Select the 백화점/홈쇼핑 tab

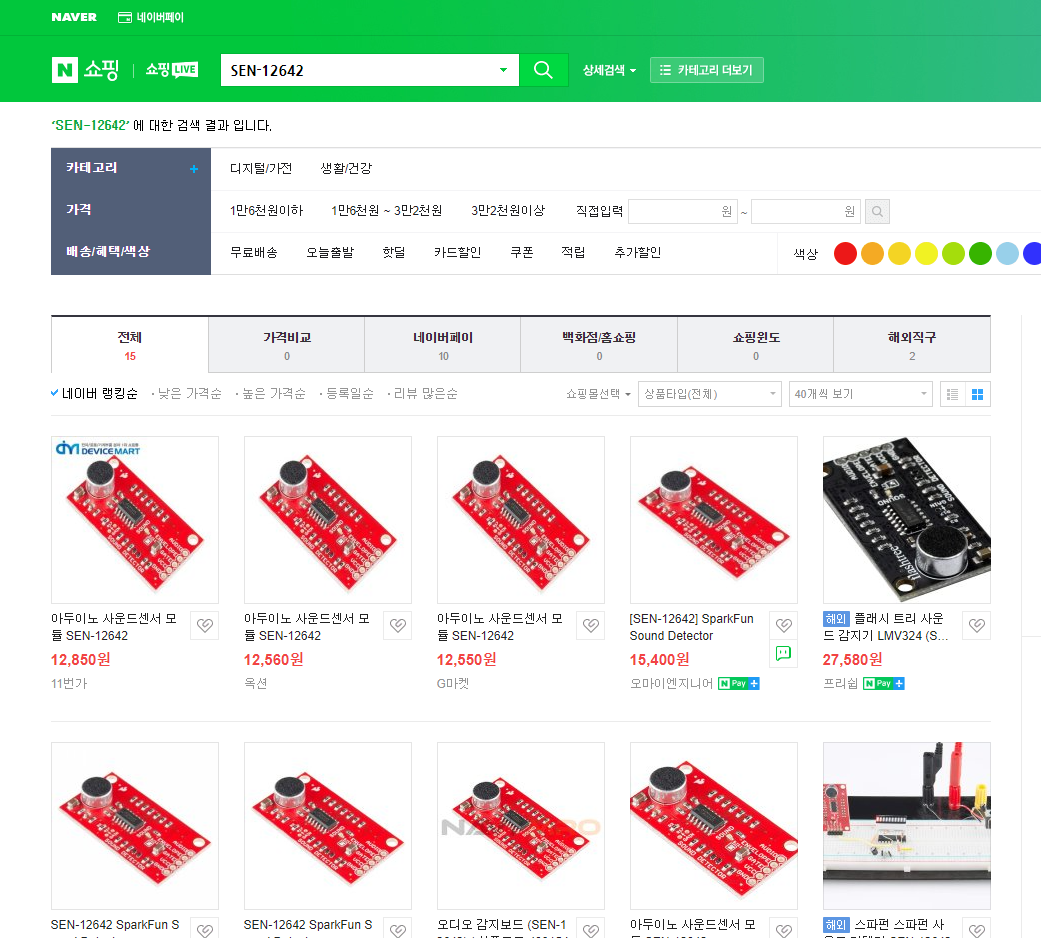tap(599, 345)
